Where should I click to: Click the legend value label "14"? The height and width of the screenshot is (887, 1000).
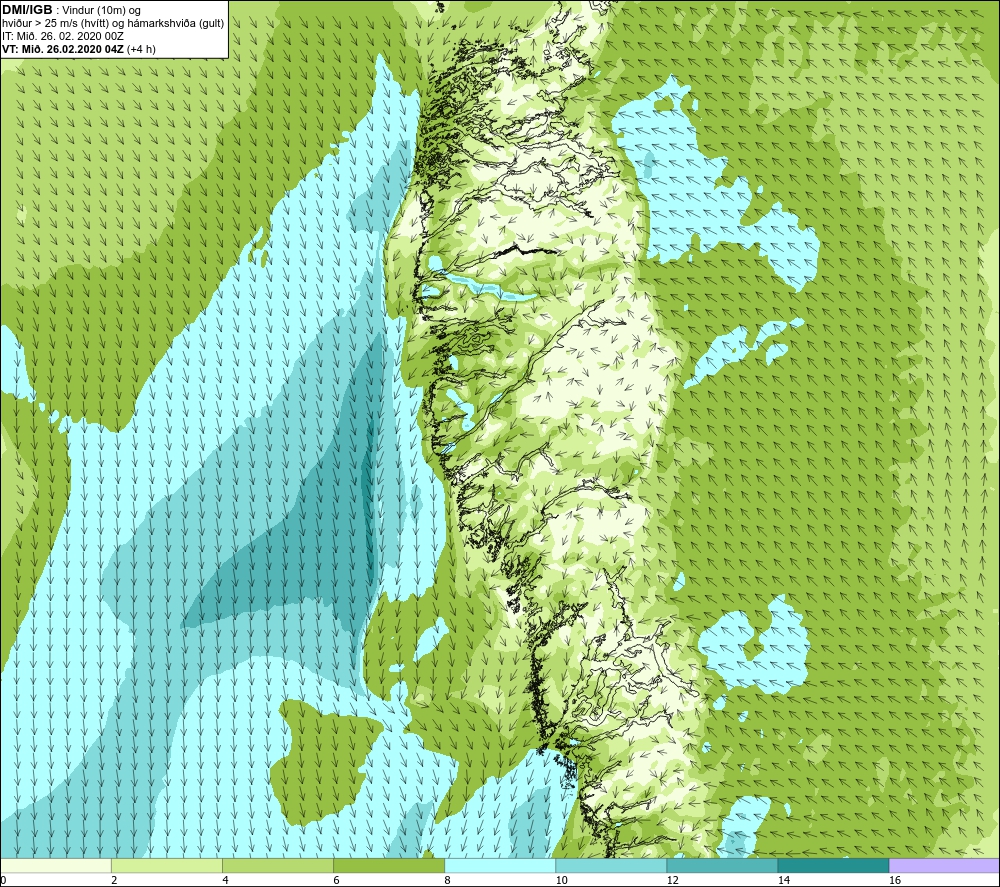784,880
